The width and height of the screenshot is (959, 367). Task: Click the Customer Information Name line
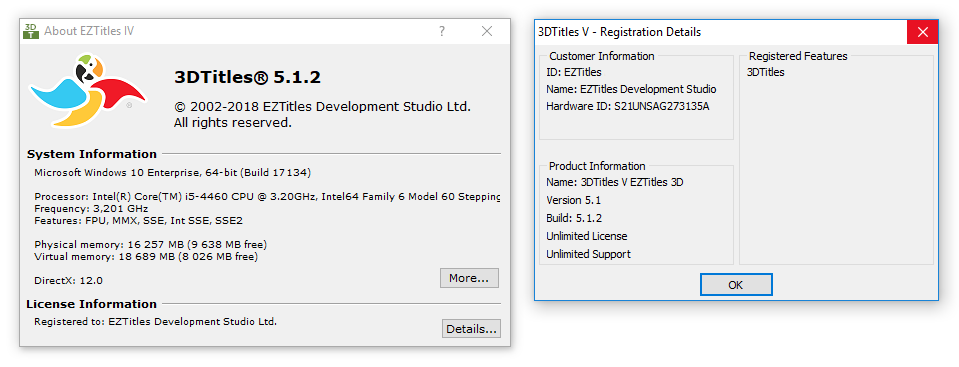pyautogui.click(x=631, y=89)
